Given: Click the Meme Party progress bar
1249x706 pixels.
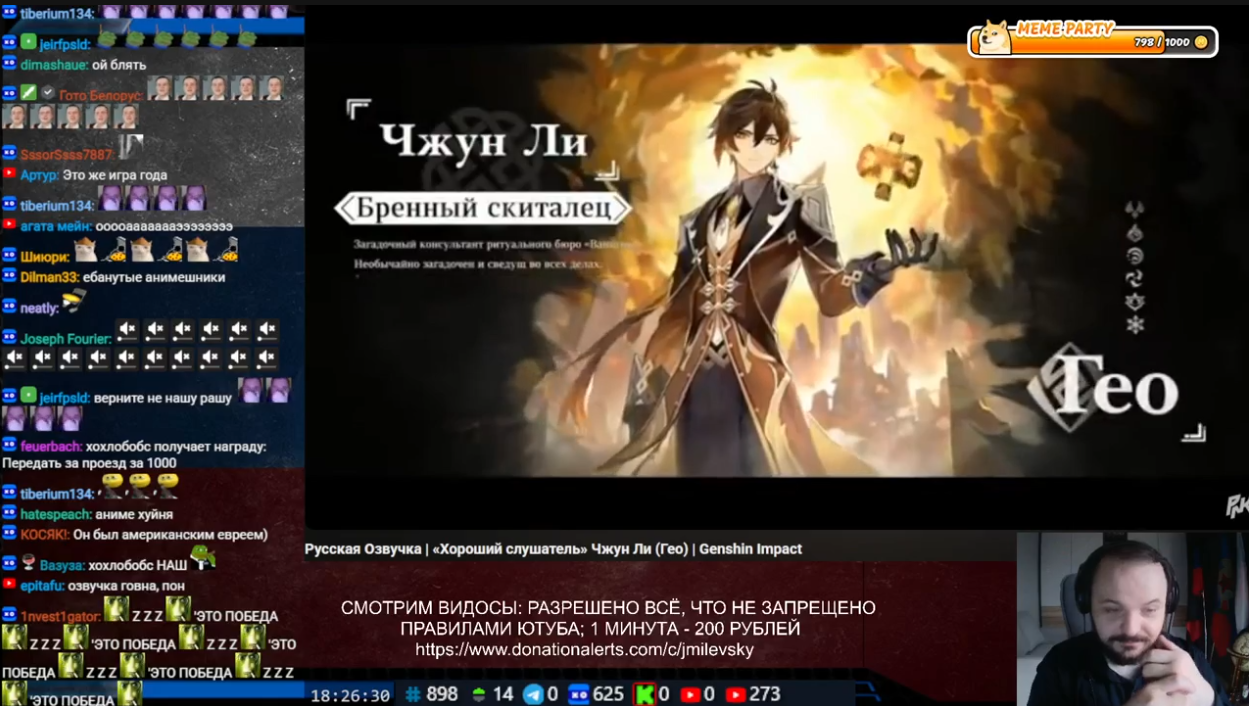Looking at the screenshot, I should click(x=1093, y=42).
